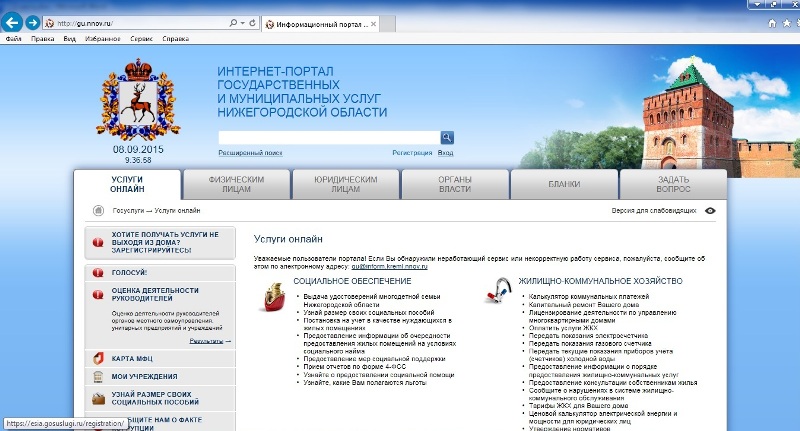800x431 pixels.
Task: Switch to the Юридическим лицам tab
Action: point(345,184)
